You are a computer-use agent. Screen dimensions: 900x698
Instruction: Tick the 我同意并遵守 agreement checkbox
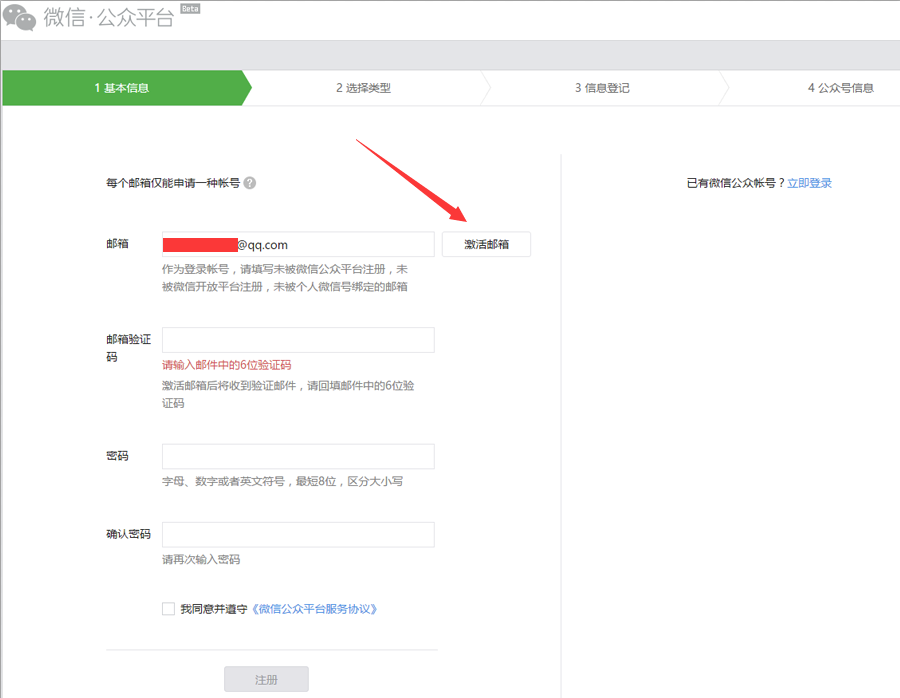click(x=168, y=609)
